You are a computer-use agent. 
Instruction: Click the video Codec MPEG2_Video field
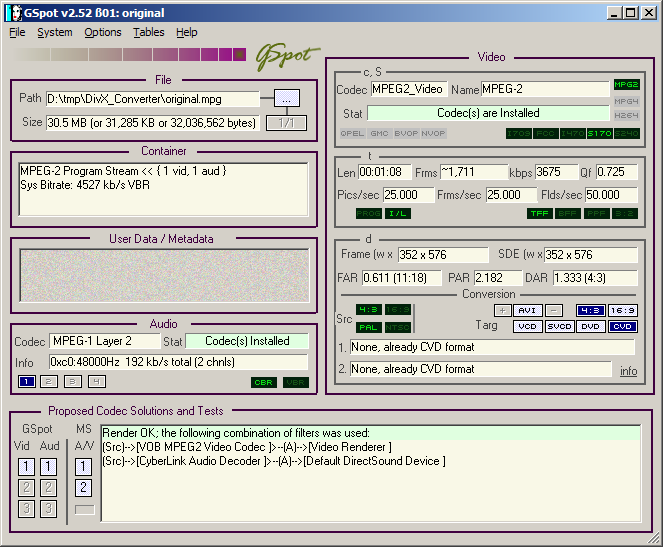click(x=408, y=89)
